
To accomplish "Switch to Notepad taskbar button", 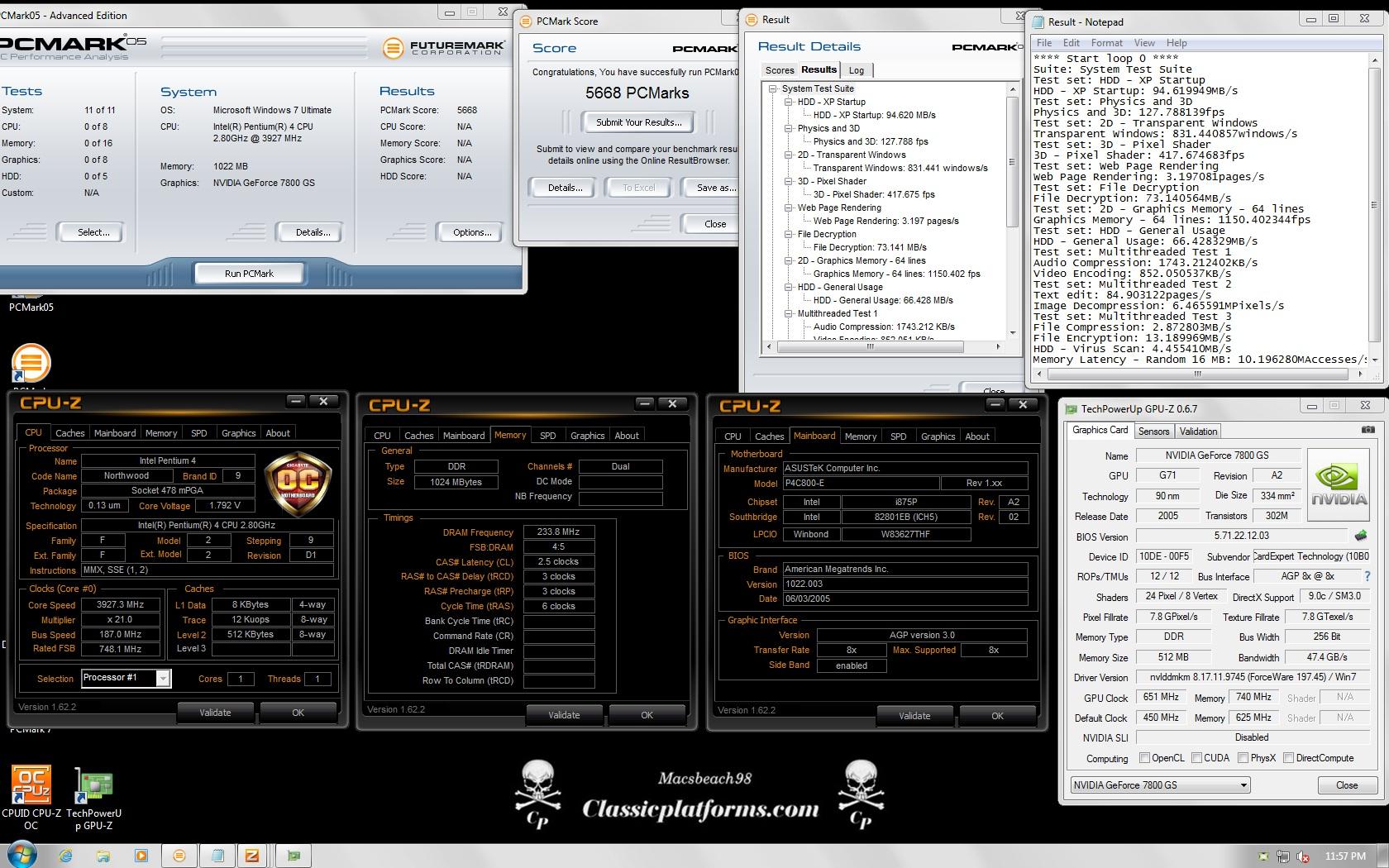I will (217, 856).
